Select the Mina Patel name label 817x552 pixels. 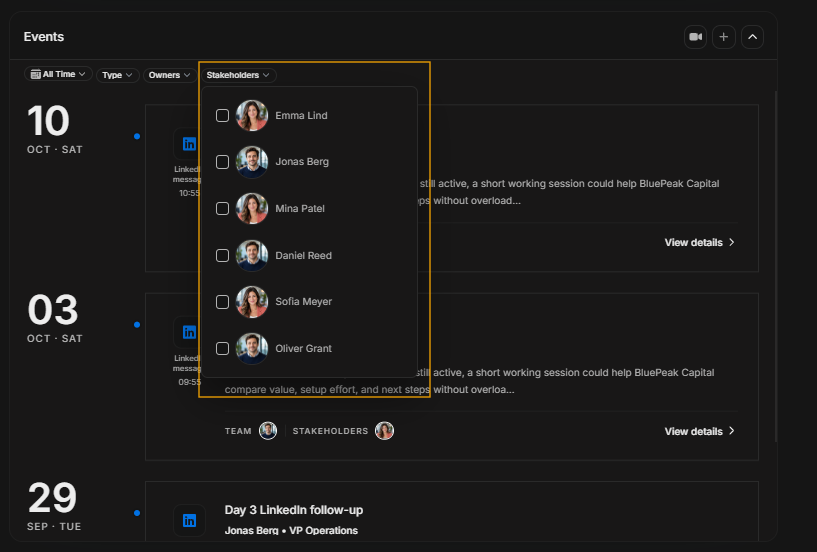(300, 208)
